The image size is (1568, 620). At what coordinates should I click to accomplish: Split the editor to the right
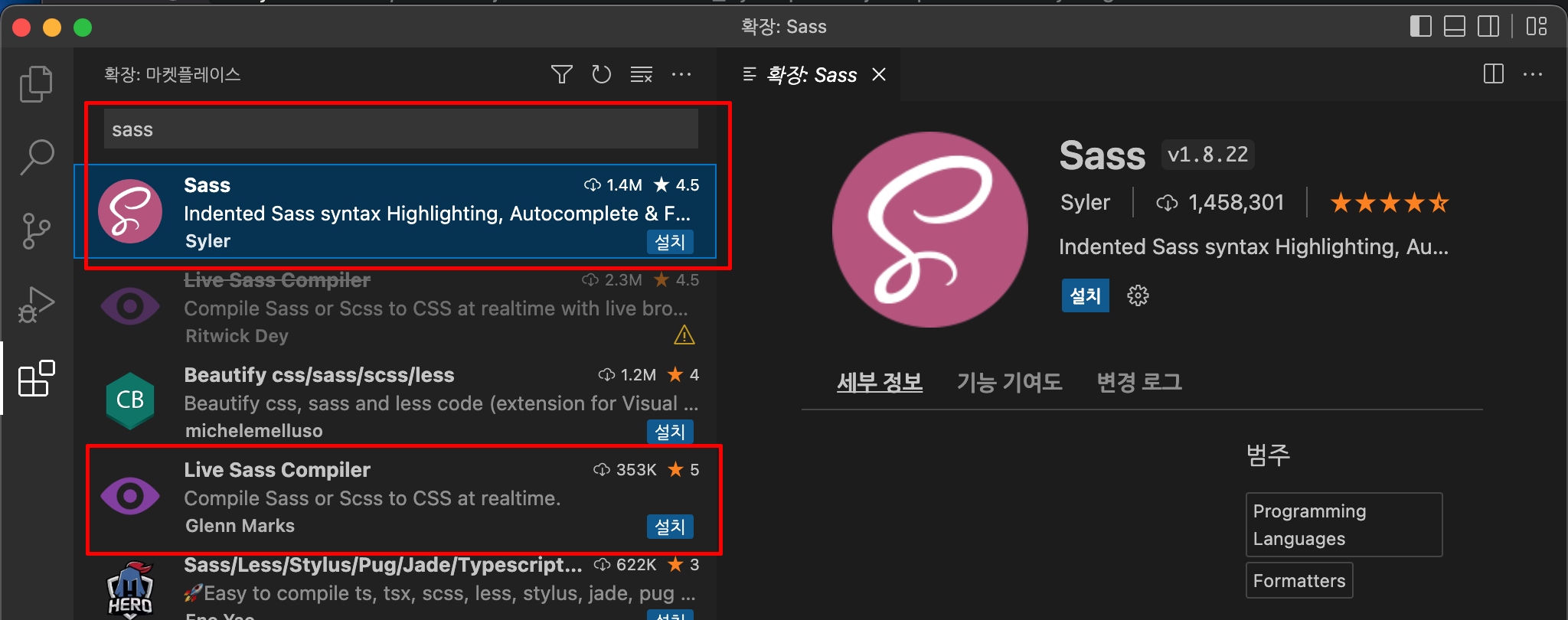(1494, 74)
